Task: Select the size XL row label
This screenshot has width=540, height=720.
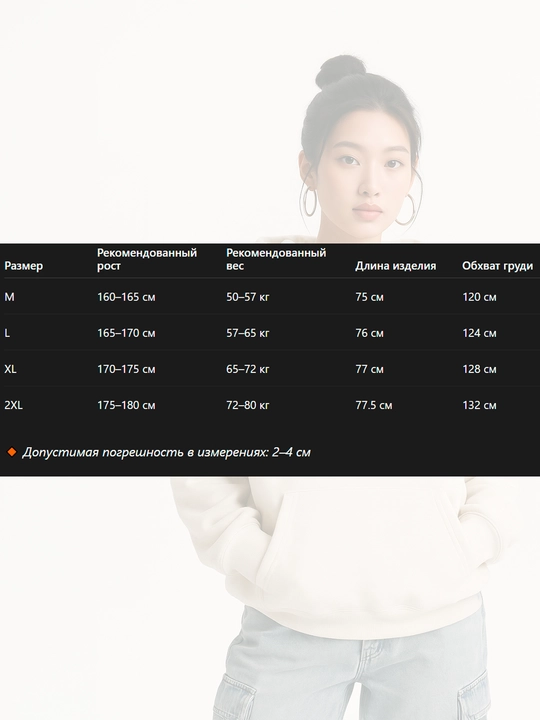Action: [10, 369]
